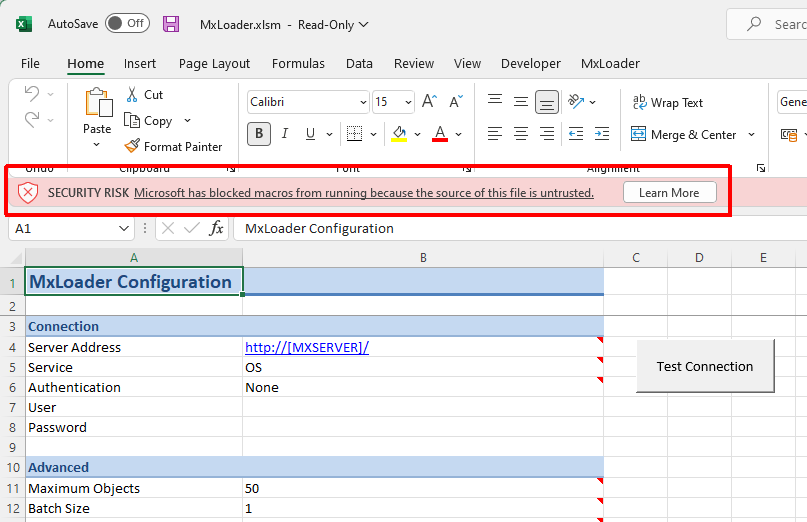Save the workbook with the disk icon
The width and height of the screenshot is (807, 522).
[x=171, y=24]
